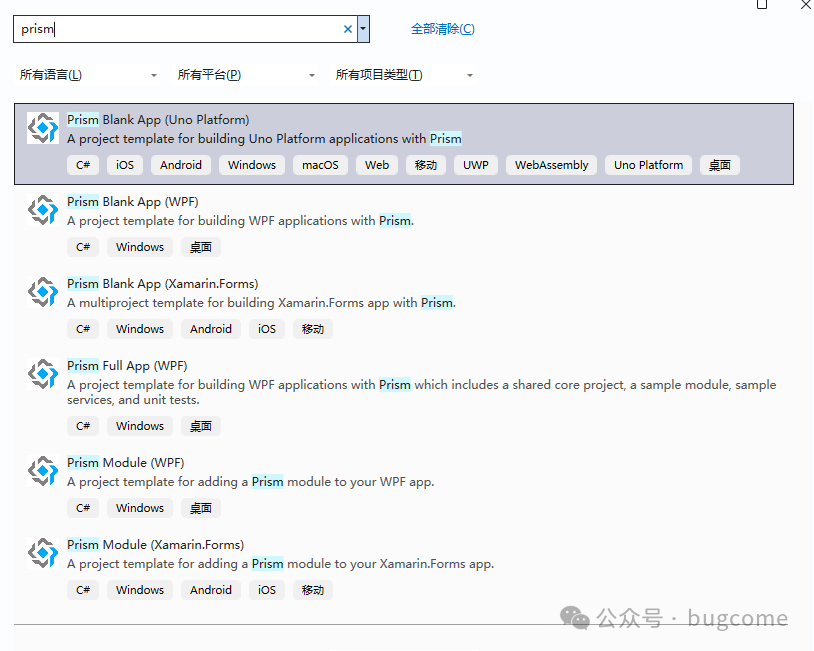Viewport: 814px width, 651px height.
Task: Click the UWP tag on Uno template
Action: (476, 165)
